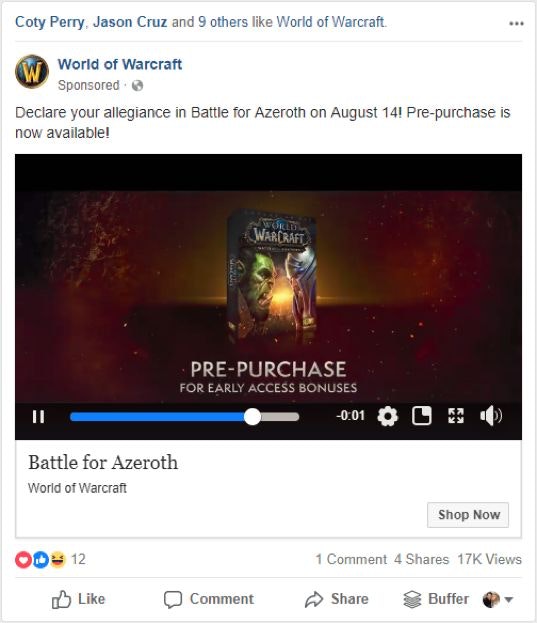Pop out video to picture-in-picture
The height and width of the screenshot is (623, 537).
point(421,416)
